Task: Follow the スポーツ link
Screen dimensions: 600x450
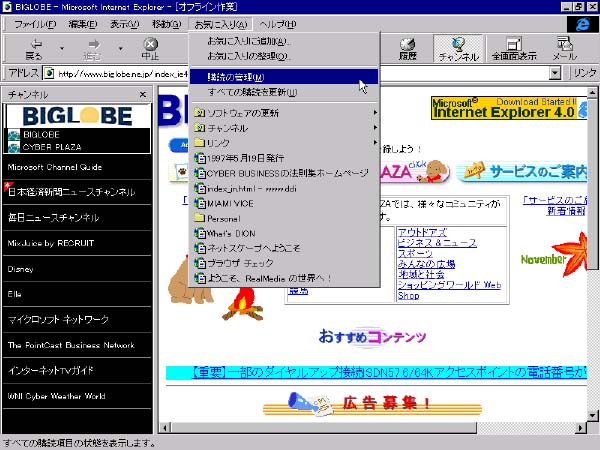Action: pyautogui.click(x=415, y=253)
